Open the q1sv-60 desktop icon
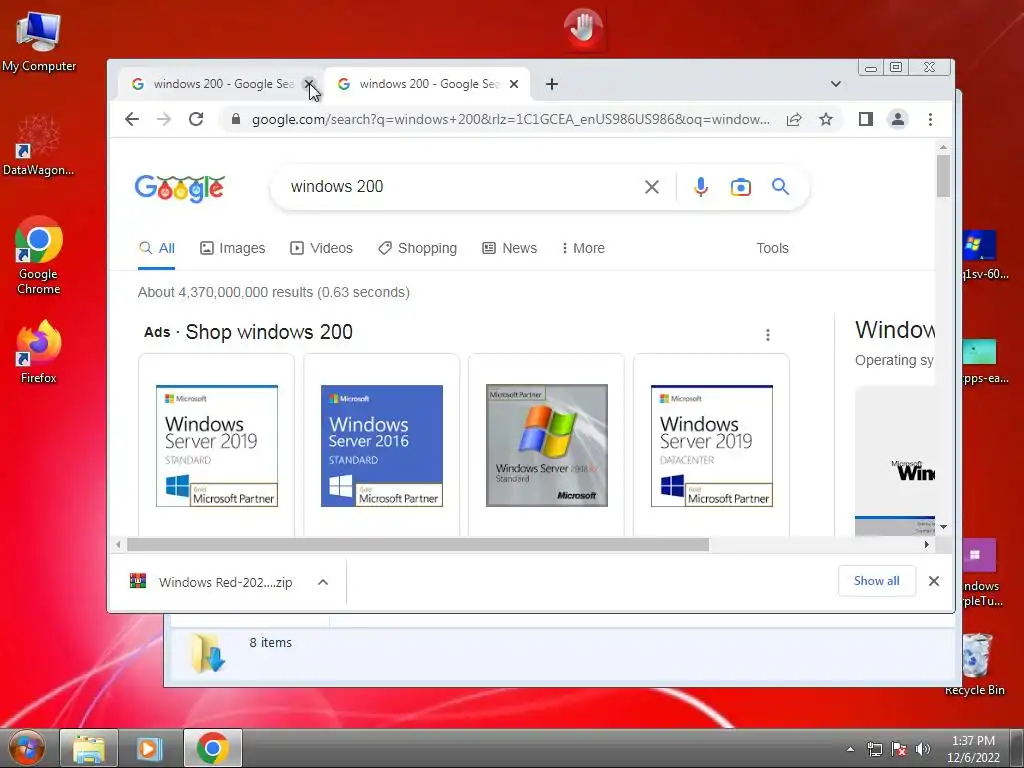Image resolution: width=1024 pixels, height=768 pixels. [985, 255]
